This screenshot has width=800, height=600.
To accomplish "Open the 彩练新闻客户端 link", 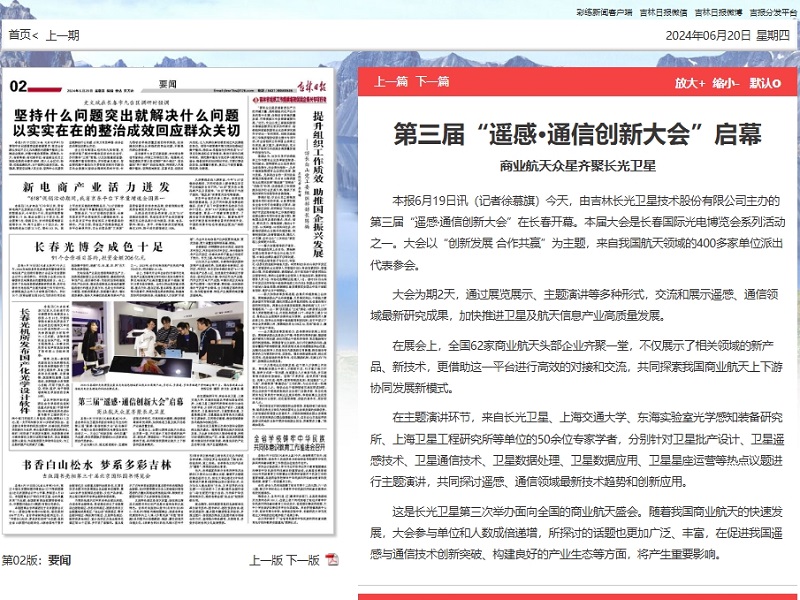I will point(603,12).
